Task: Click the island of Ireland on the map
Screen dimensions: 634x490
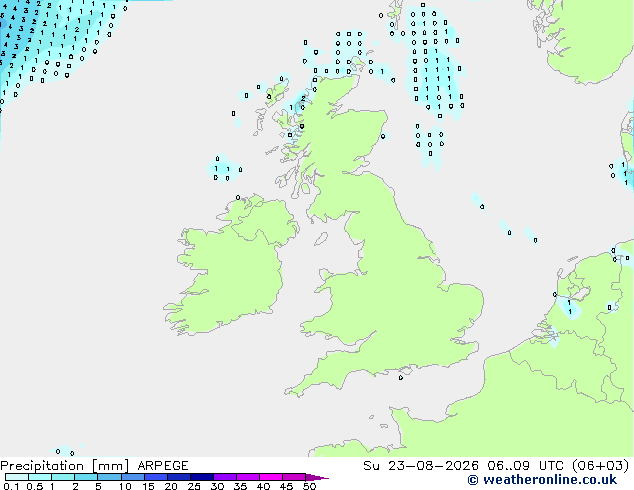Action: pyautogui.click(x=231, y=265)
